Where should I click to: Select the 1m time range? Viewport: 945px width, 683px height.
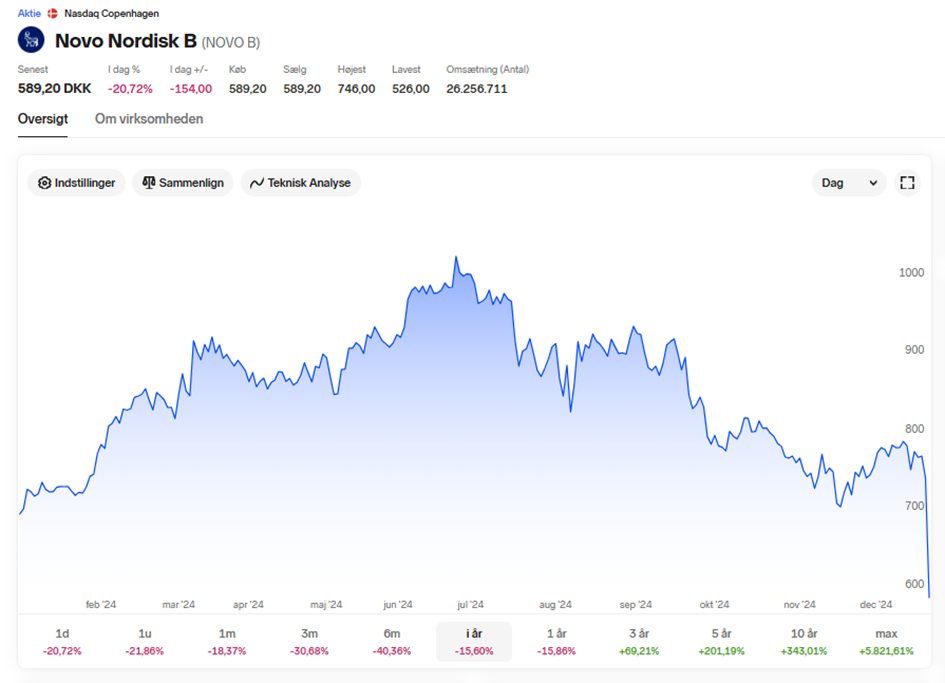click(227, 641)
